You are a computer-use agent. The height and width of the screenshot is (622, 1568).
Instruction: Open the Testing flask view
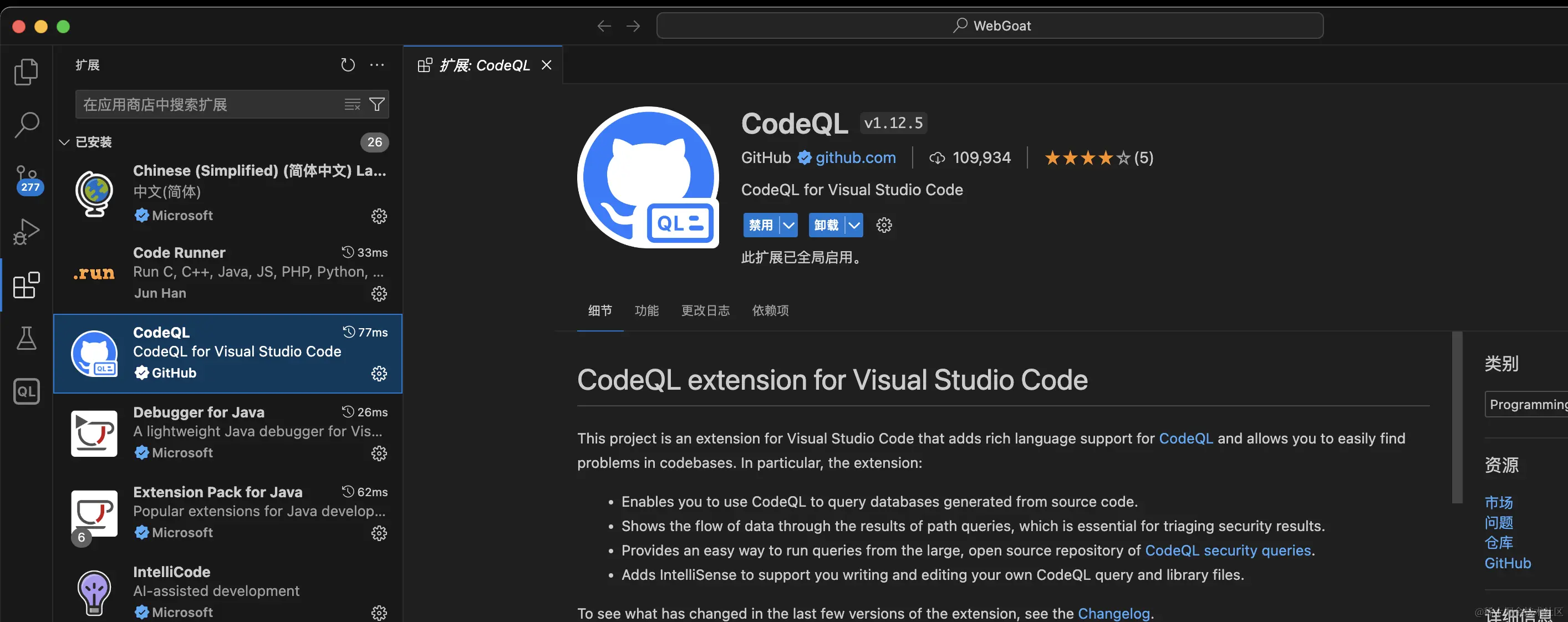26,338
